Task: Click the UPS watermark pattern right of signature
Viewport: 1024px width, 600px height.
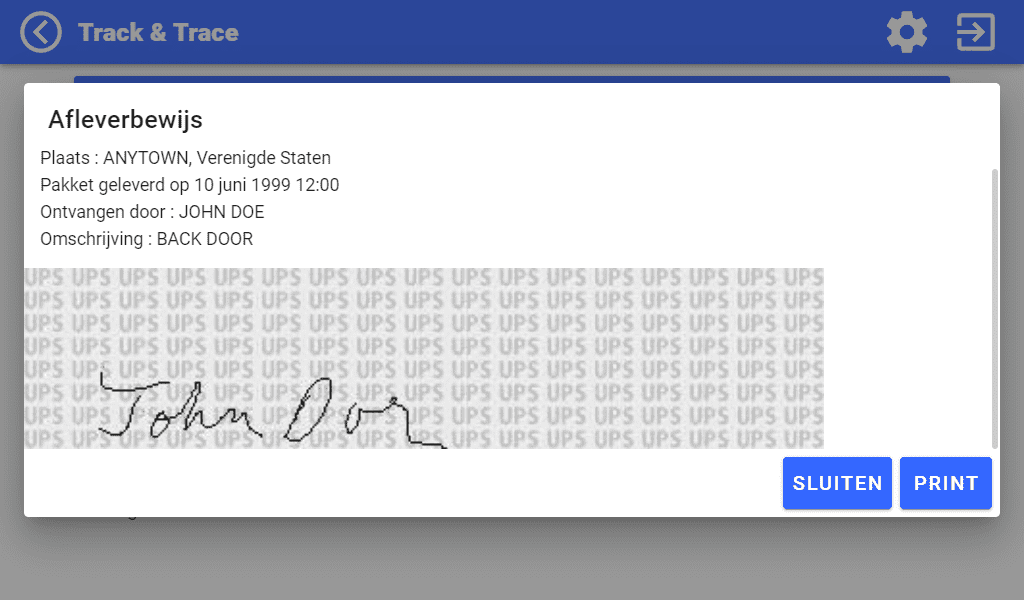Action: [633, 358]
